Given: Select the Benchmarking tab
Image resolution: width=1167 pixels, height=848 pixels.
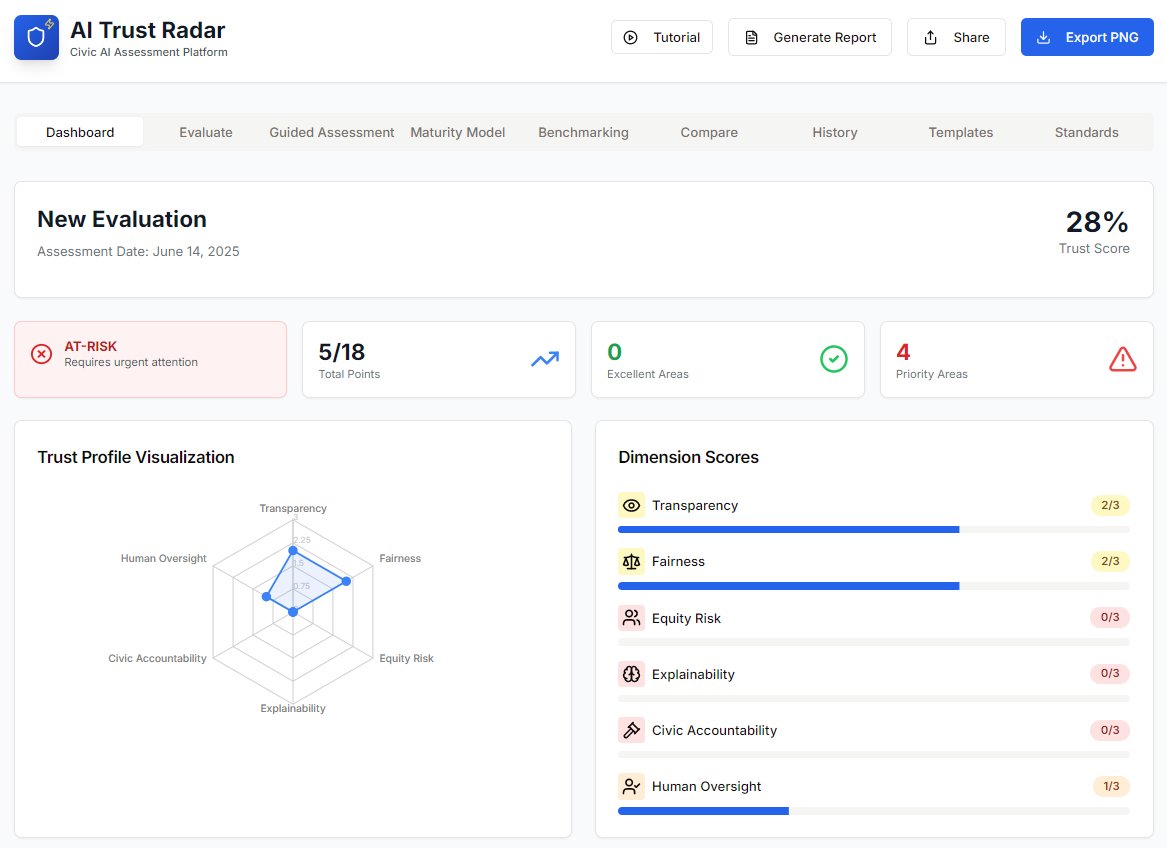Looking at the screenshot, I should [583, 132].
